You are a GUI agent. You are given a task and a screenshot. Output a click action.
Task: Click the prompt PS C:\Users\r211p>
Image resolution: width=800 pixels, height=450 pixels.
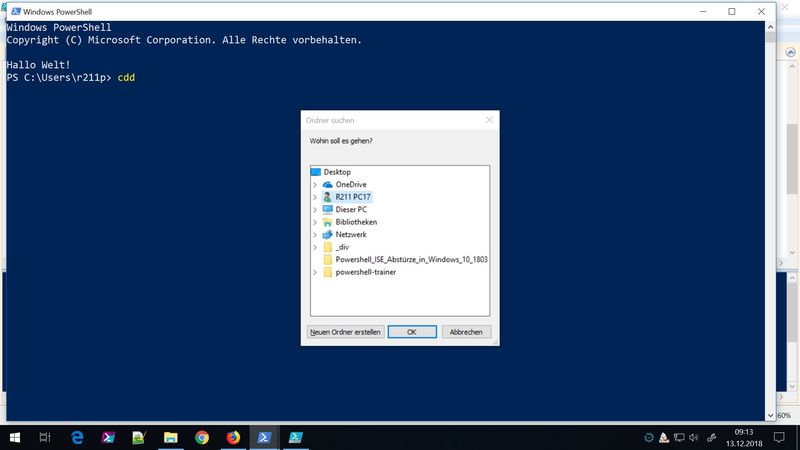coord(59,78)
